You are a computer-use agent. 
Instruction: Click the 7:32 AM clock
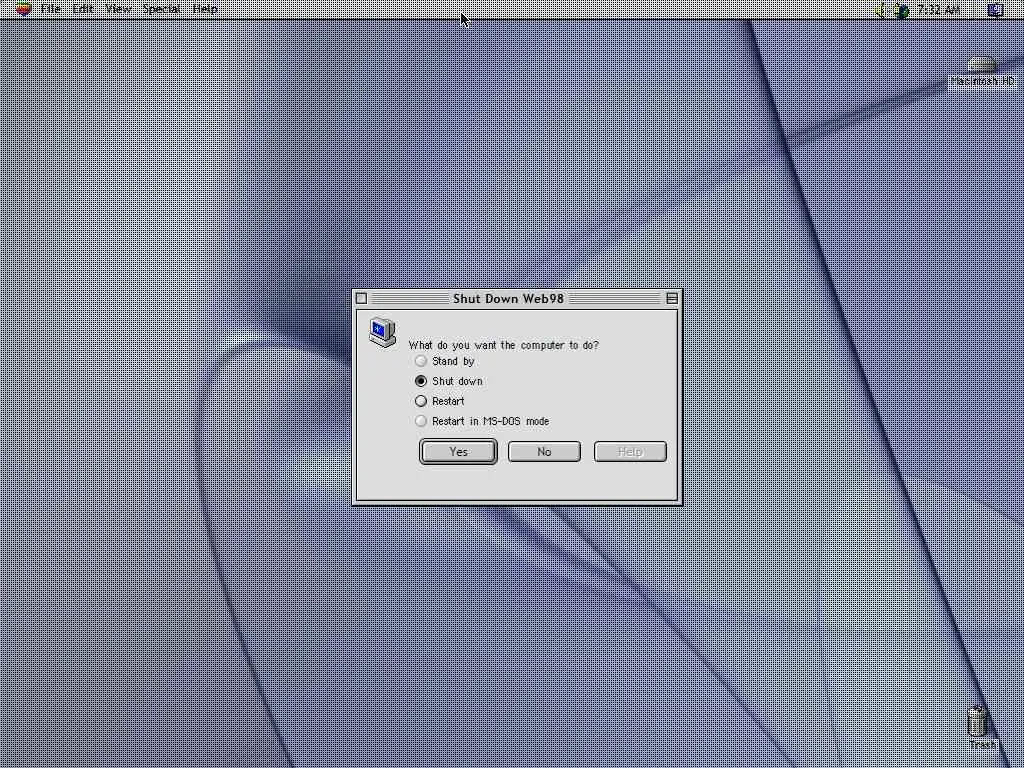(x=938, y=10)
